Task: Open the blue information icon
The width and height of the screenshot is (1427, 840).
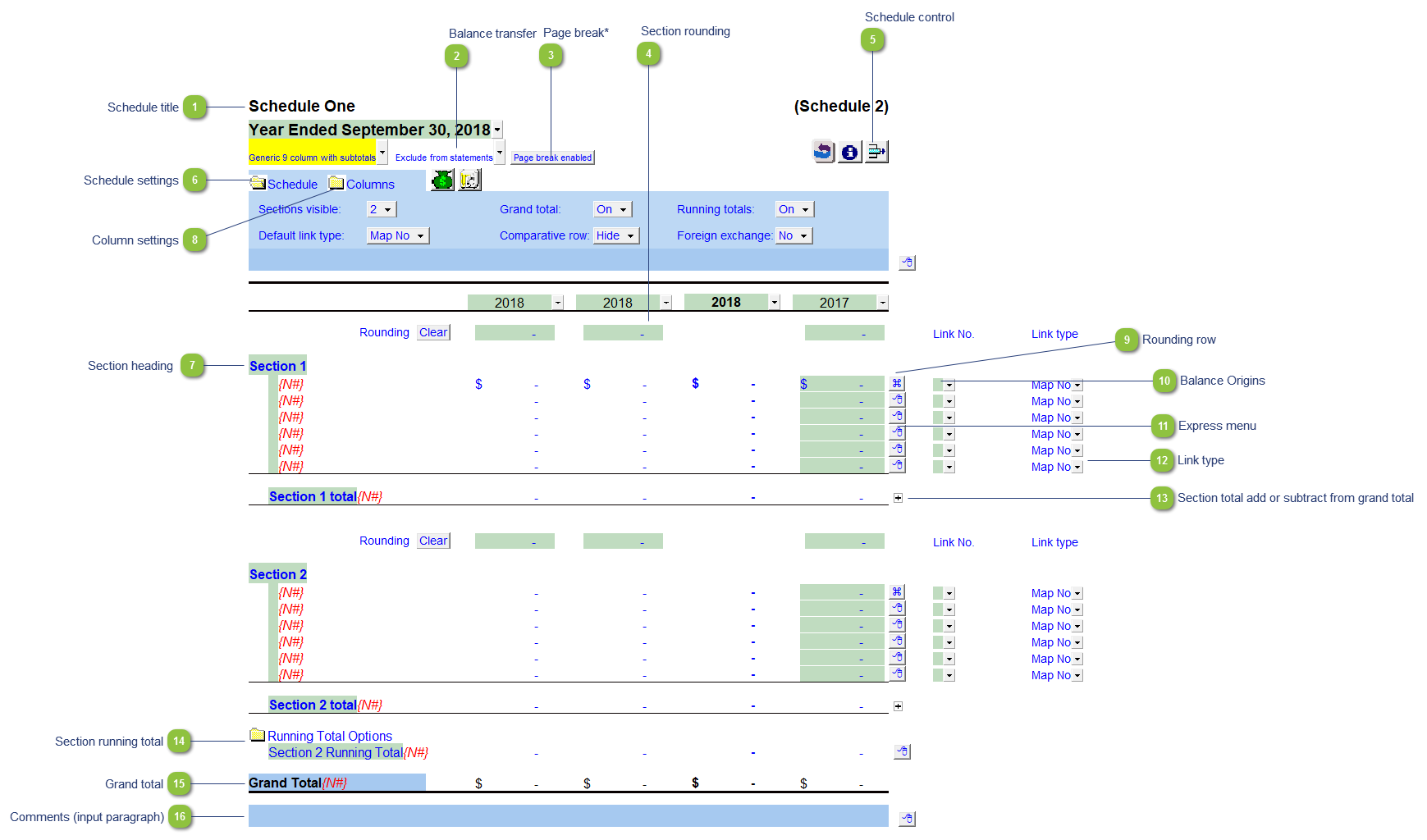Action: point(849,152)
